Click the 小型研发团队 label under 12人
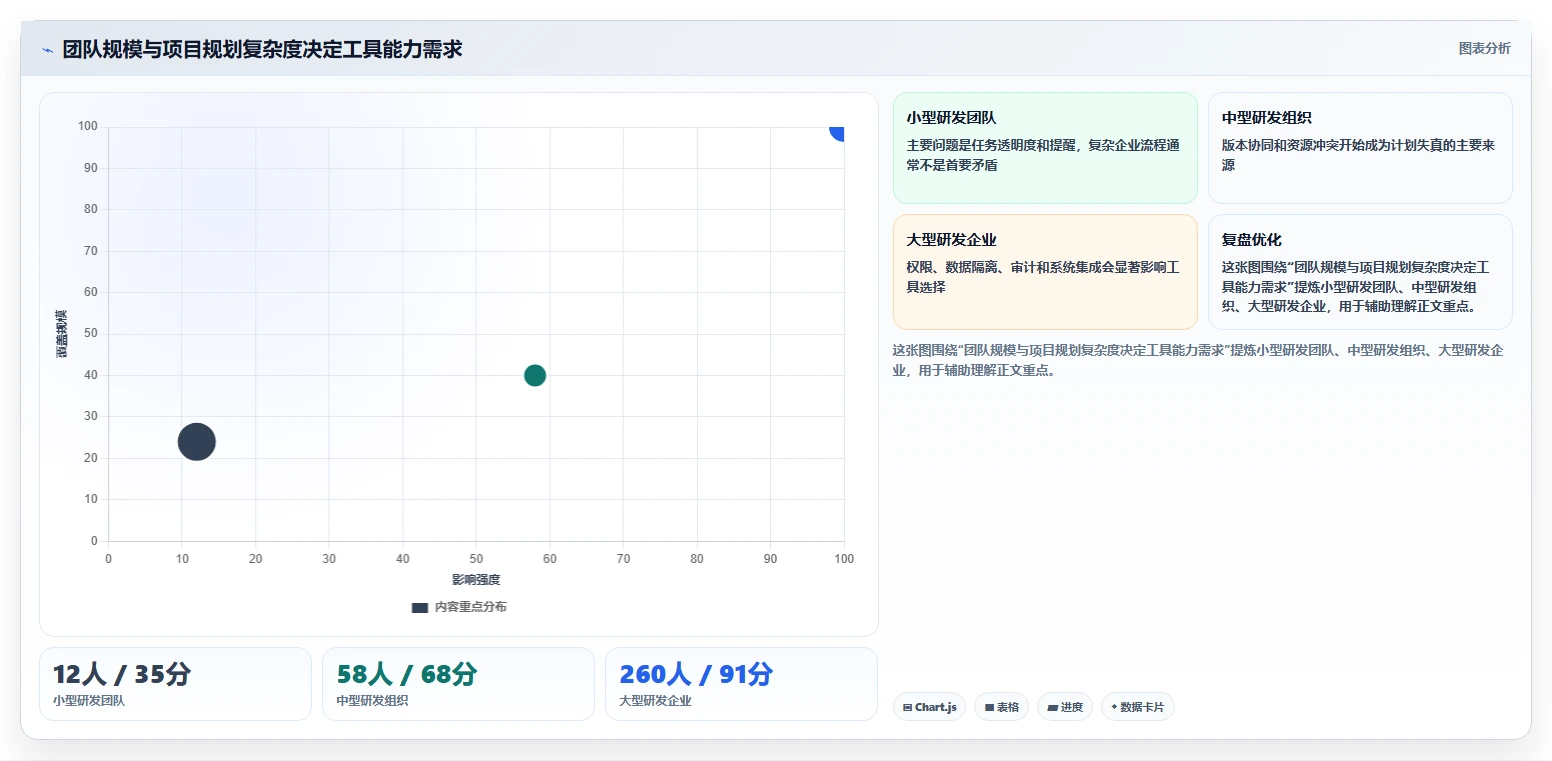Viewport: 1552px width, 761px height. (x=89, y=701)
